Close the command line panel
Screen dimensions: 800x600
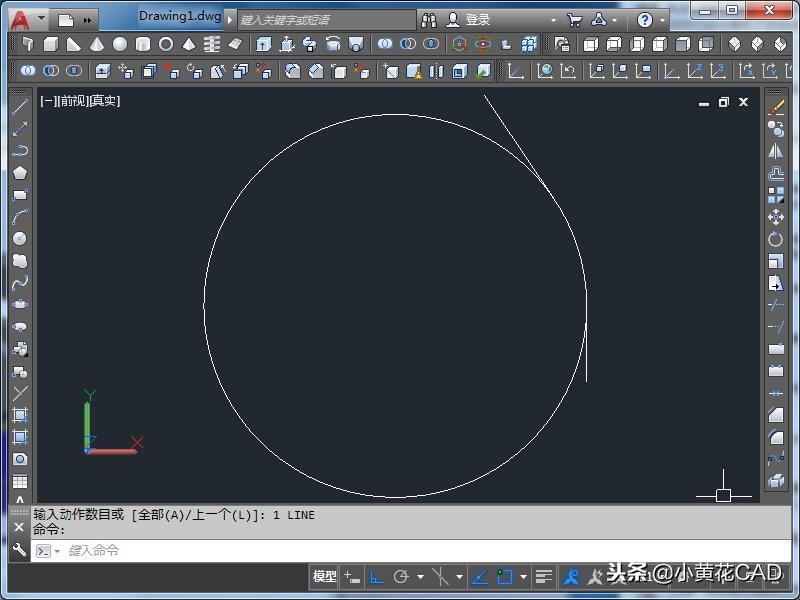(19, 527)
